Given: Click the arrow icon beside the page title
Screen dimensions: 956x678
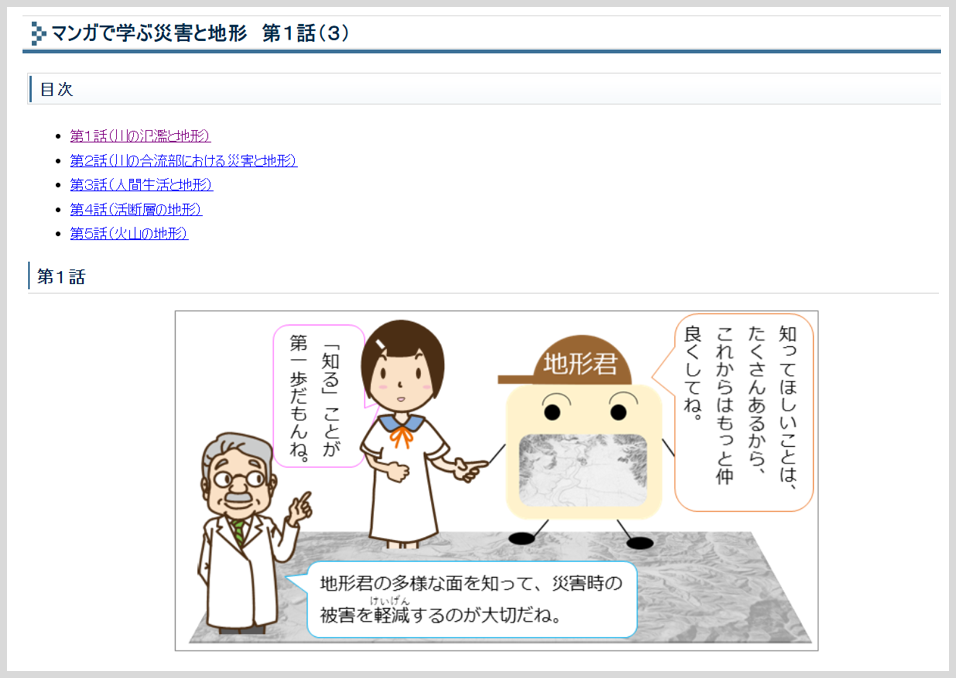Looking at the screenshot, I should click(x=38, y=34).
